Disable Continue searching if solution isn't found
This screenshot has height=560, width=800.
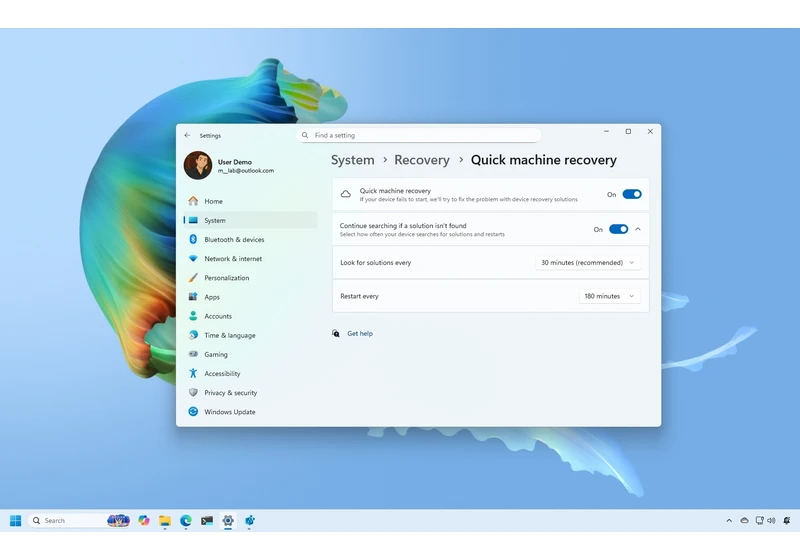(618, 229)
